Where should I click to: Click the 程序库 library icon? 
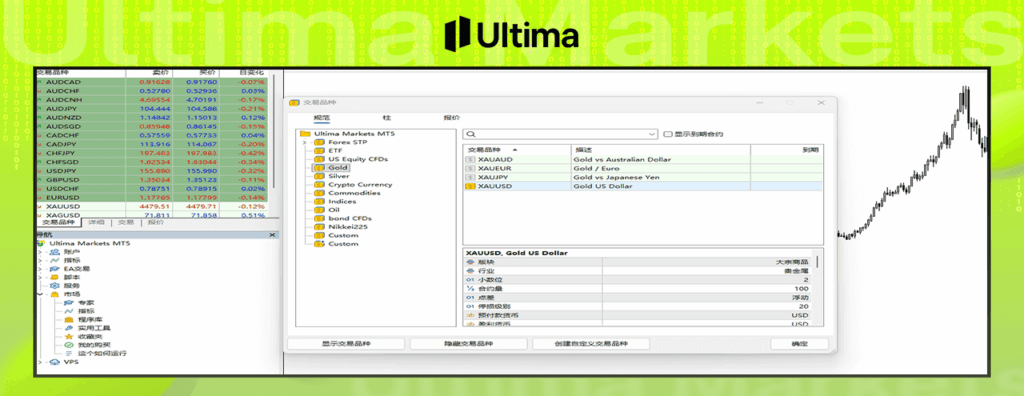69,320
